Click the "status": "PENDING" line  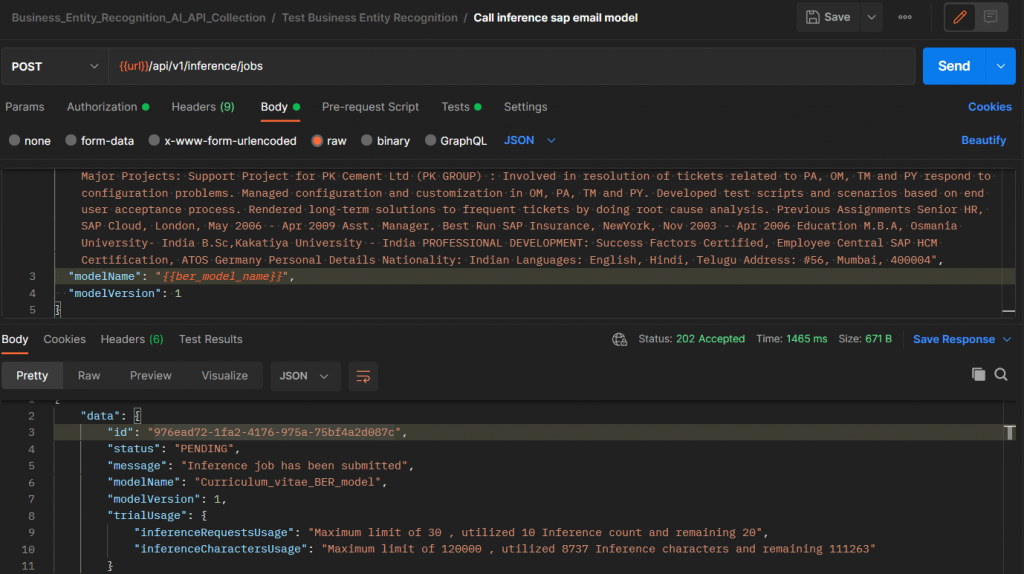(x=174, y=449)
